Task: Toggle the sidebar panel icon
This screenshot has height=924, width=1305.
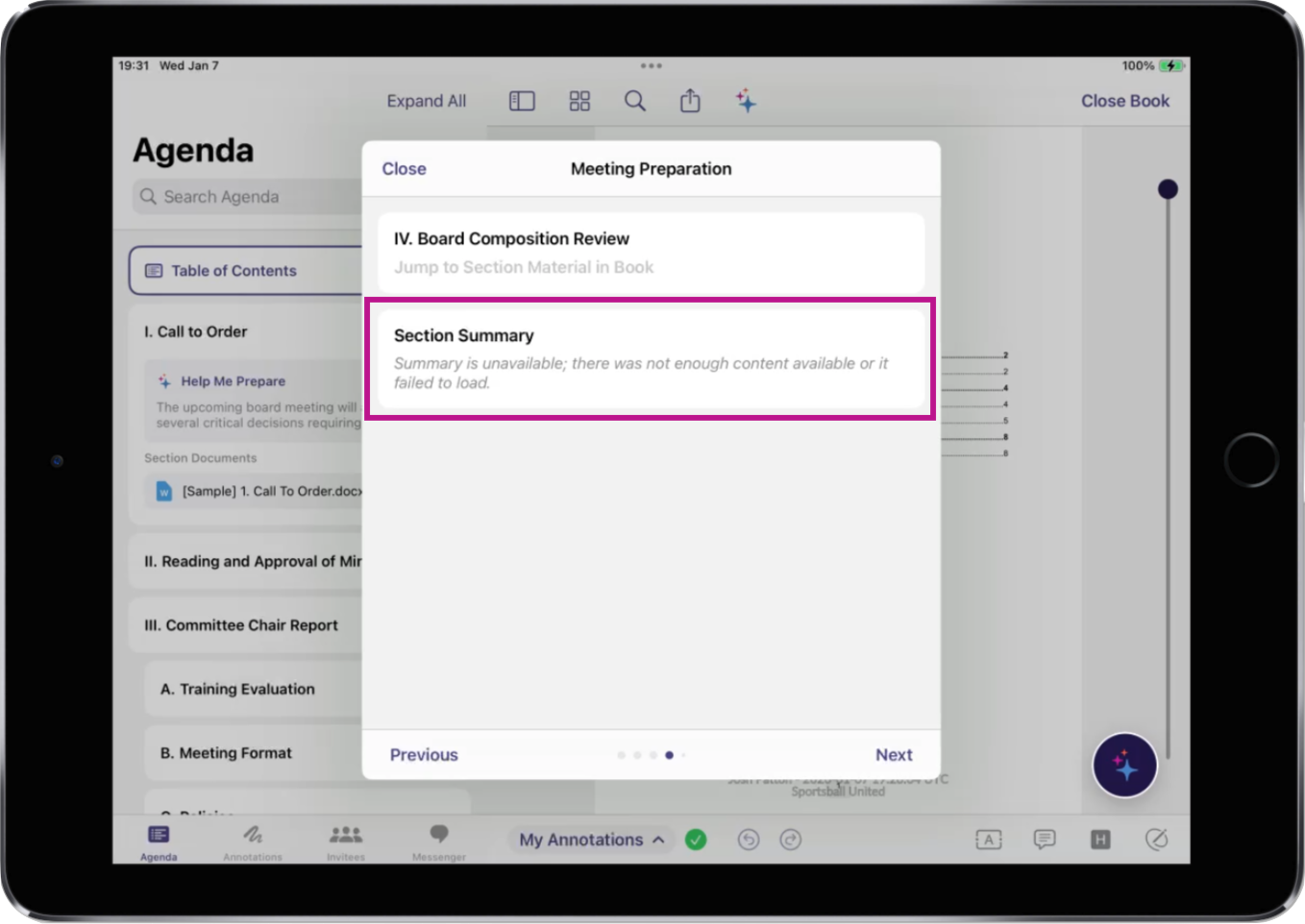Action: point(522,101)
